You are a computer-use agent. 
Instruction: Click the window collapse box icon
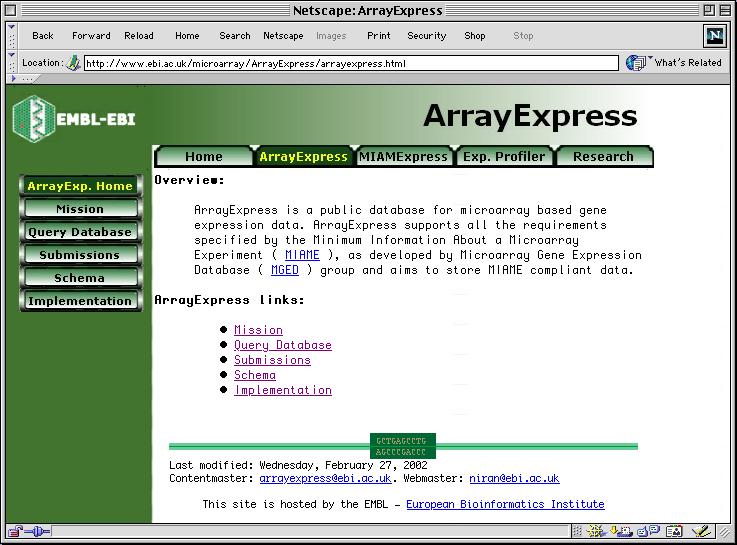coord(724,10)
